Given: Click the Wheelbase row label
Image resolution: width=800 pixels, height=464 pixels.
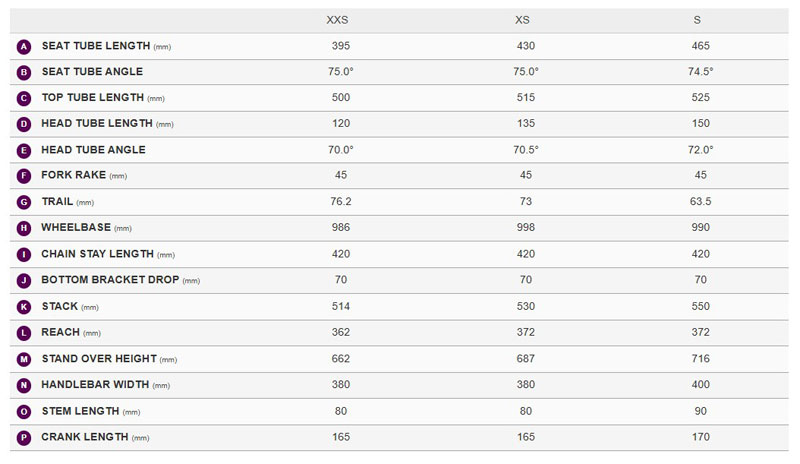Looking at the screenshot, I should [76, 228].
